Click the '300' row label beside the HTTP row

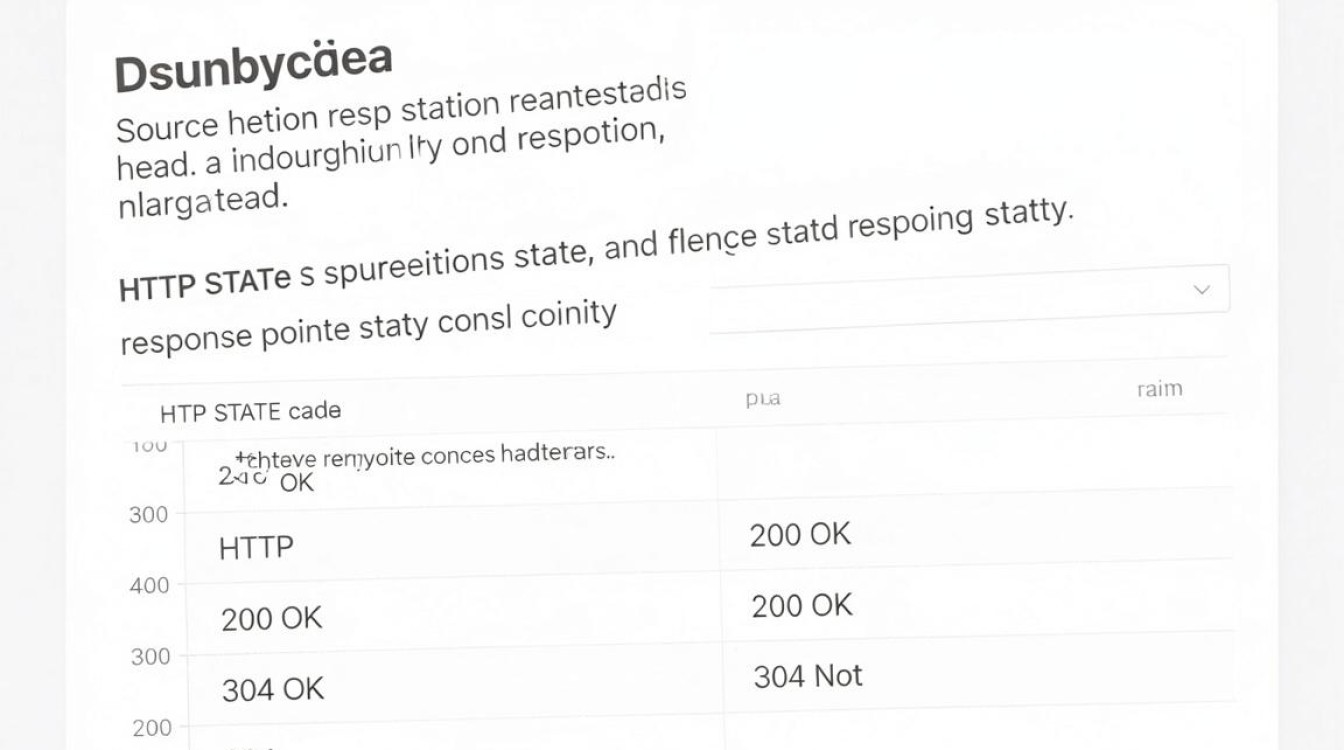[148, 515]
